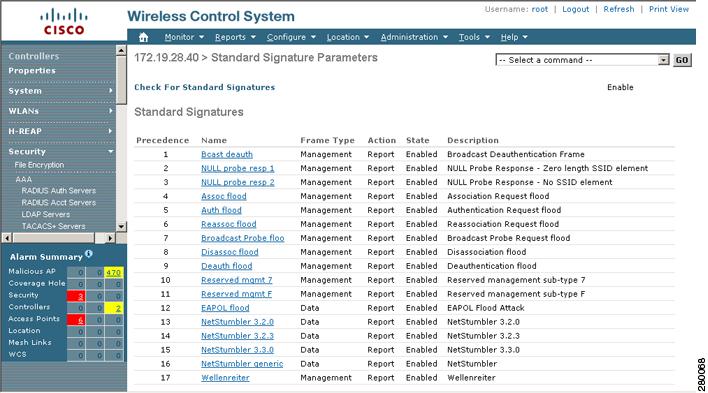
Task: Open the Bcast deauth signature
Action: click(227, 154)
